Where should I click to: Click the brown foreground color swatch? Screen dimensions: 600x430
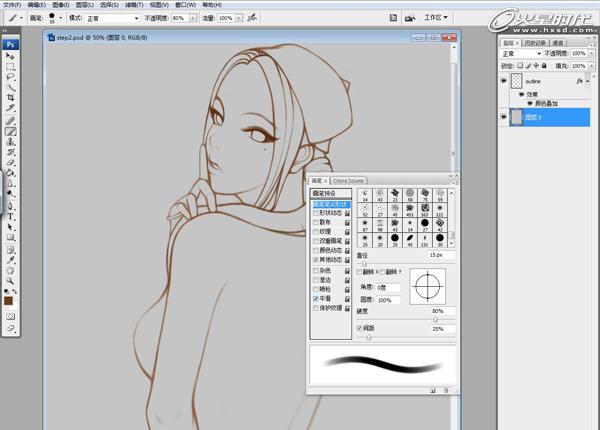point(8,301)
